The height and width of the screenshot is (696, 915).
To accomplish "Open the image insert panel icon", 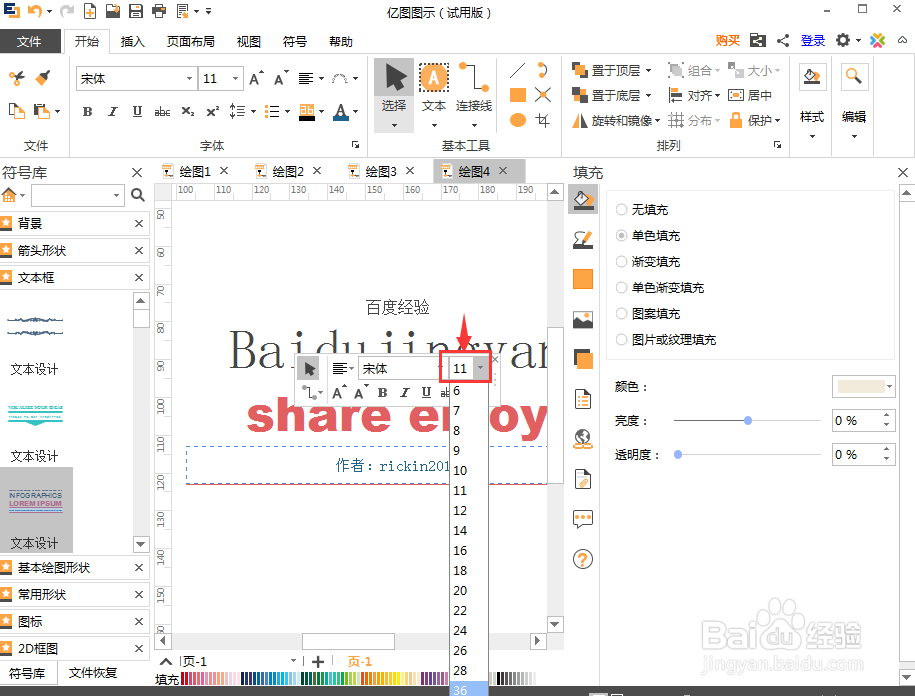I will click(x=583, y=319).
